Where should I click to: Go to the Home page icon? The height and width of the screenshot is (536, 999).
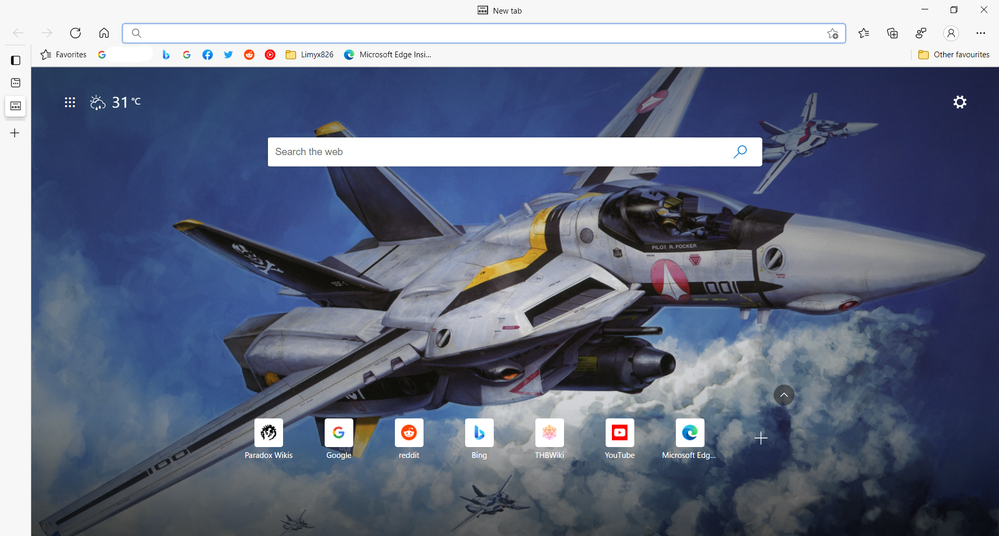[x=104, y=33]
